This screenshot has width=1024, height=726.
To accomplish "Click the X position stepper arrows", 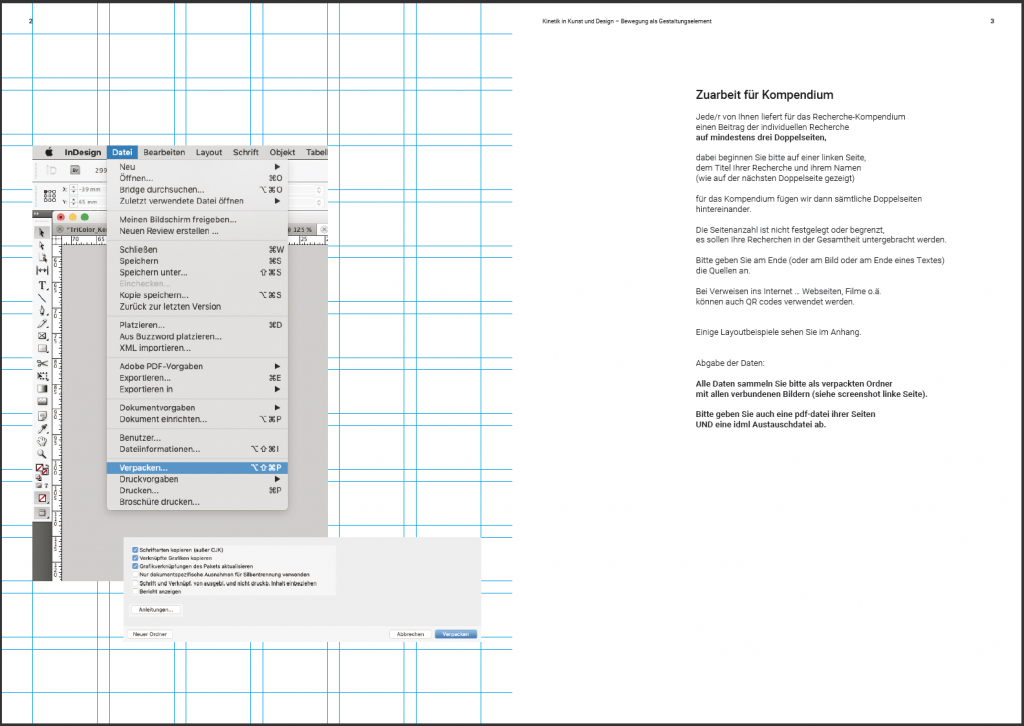I will (x=73, y=189).
